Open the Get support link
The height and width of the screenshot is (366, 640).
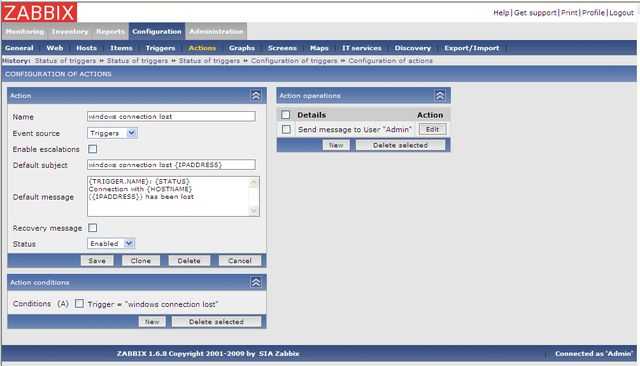[535, 13]
